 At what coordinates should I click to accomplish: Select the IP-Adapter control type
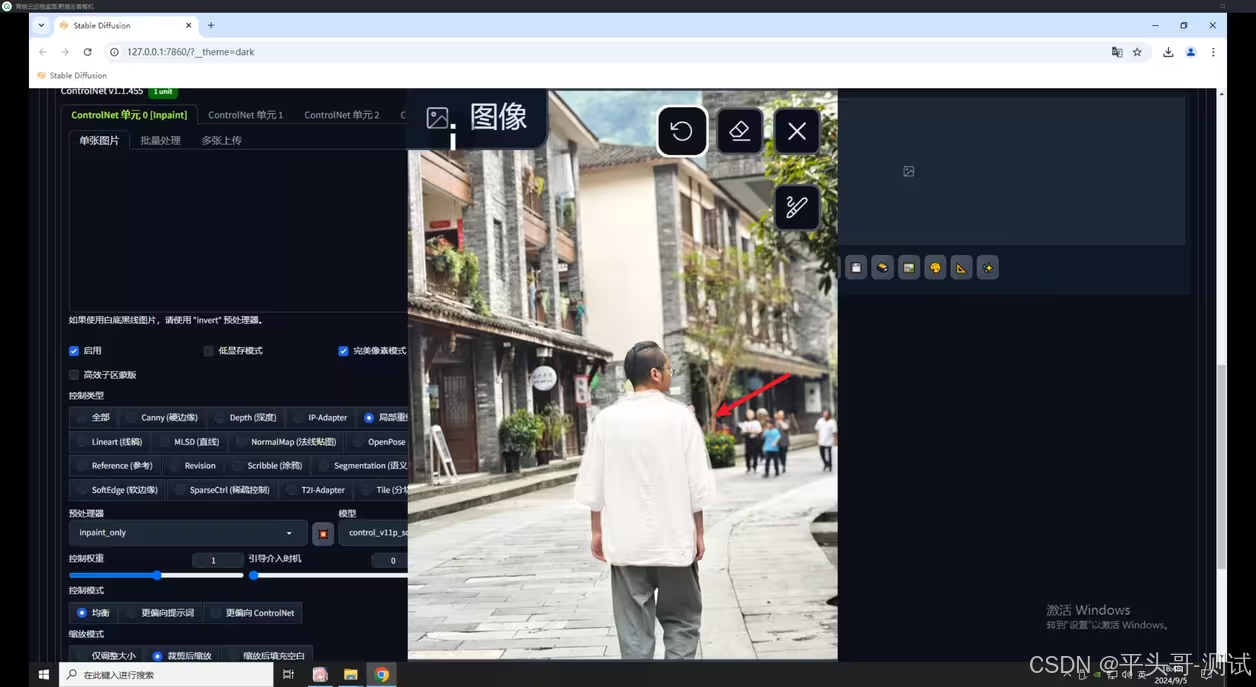pyautogui.click(x=321, y=417)
